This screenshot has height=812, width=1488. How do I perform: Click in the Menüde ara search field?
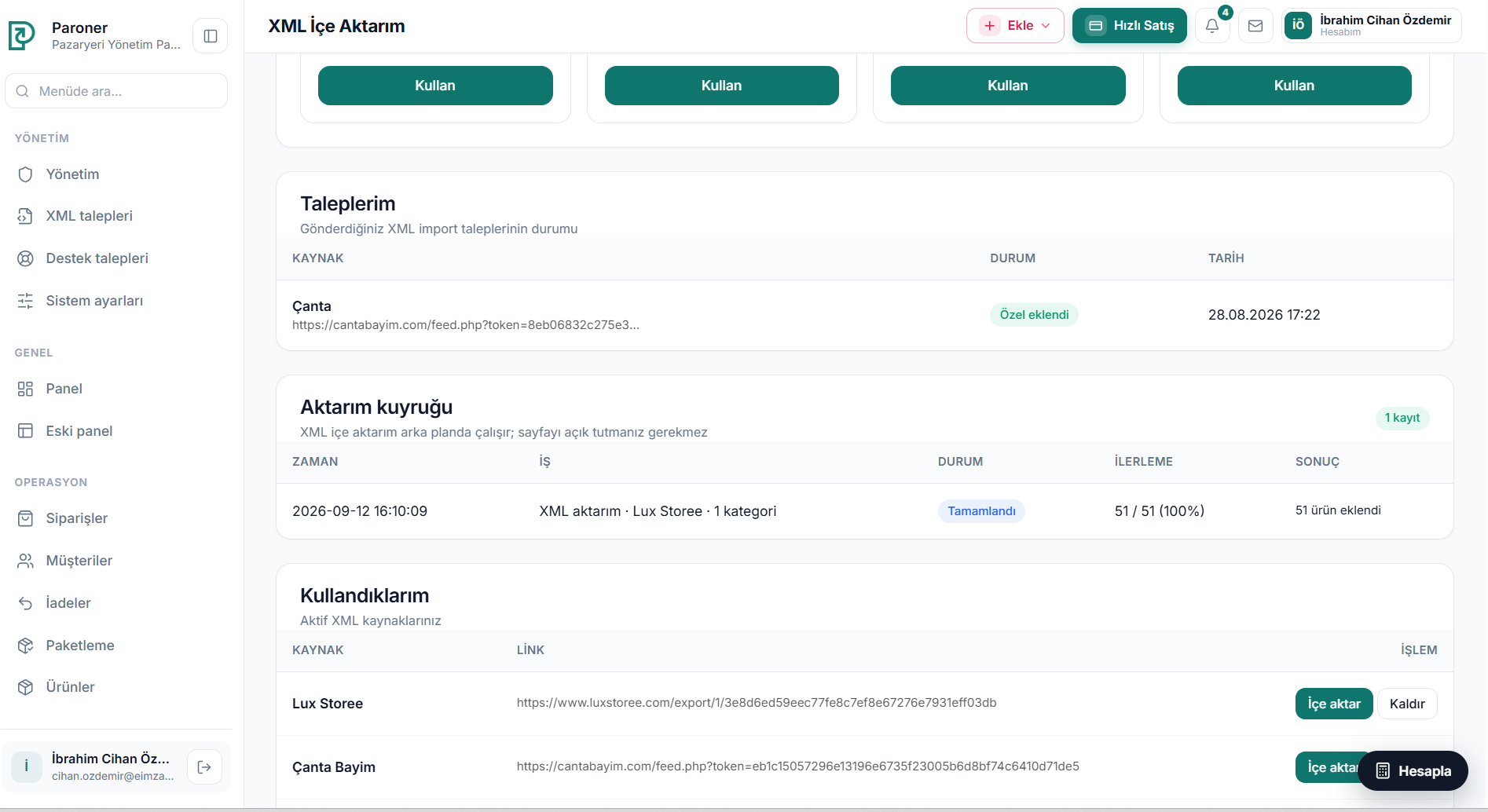pyautogui.click(x=116, y=91)
